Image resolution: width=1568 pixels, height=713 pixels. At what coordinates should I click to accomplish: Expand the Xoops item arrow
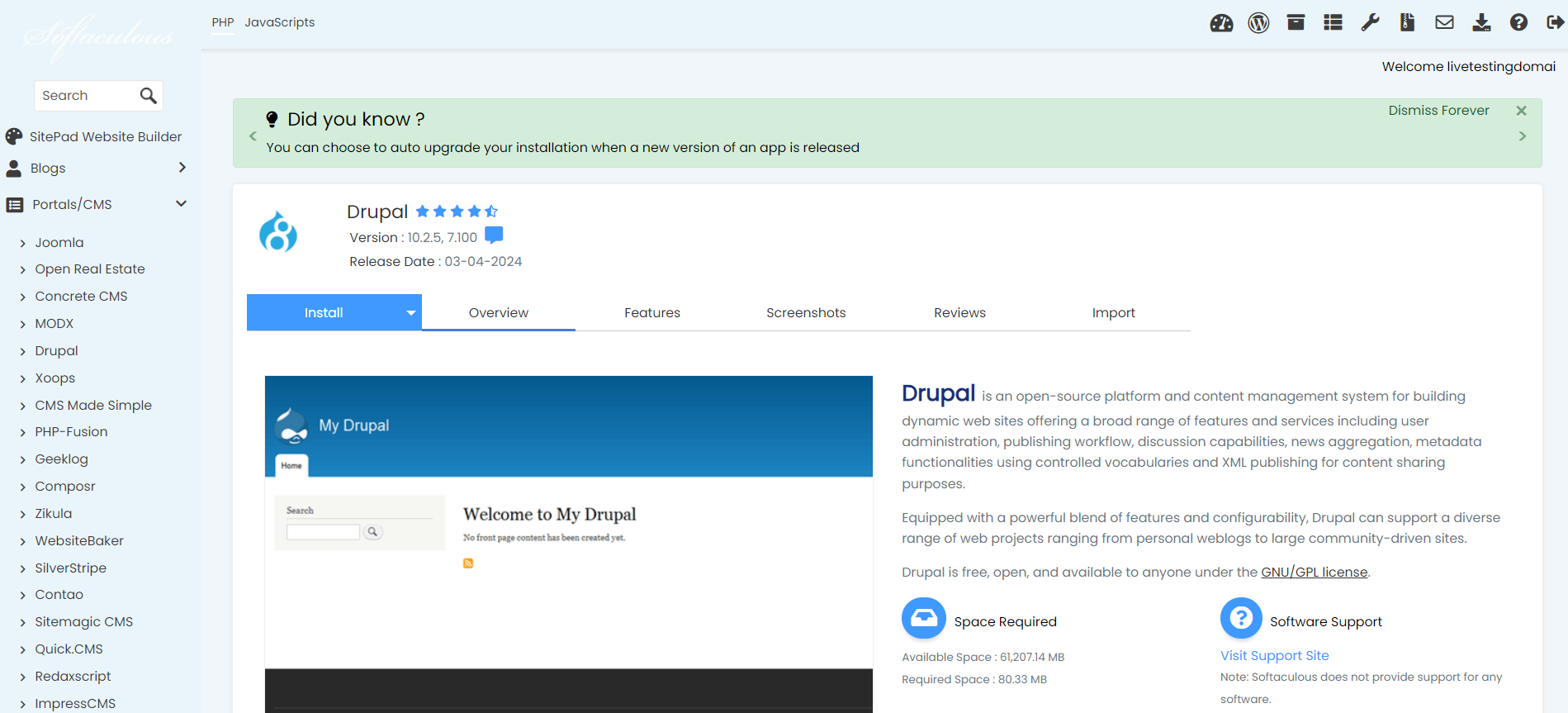tap(23, 379)
